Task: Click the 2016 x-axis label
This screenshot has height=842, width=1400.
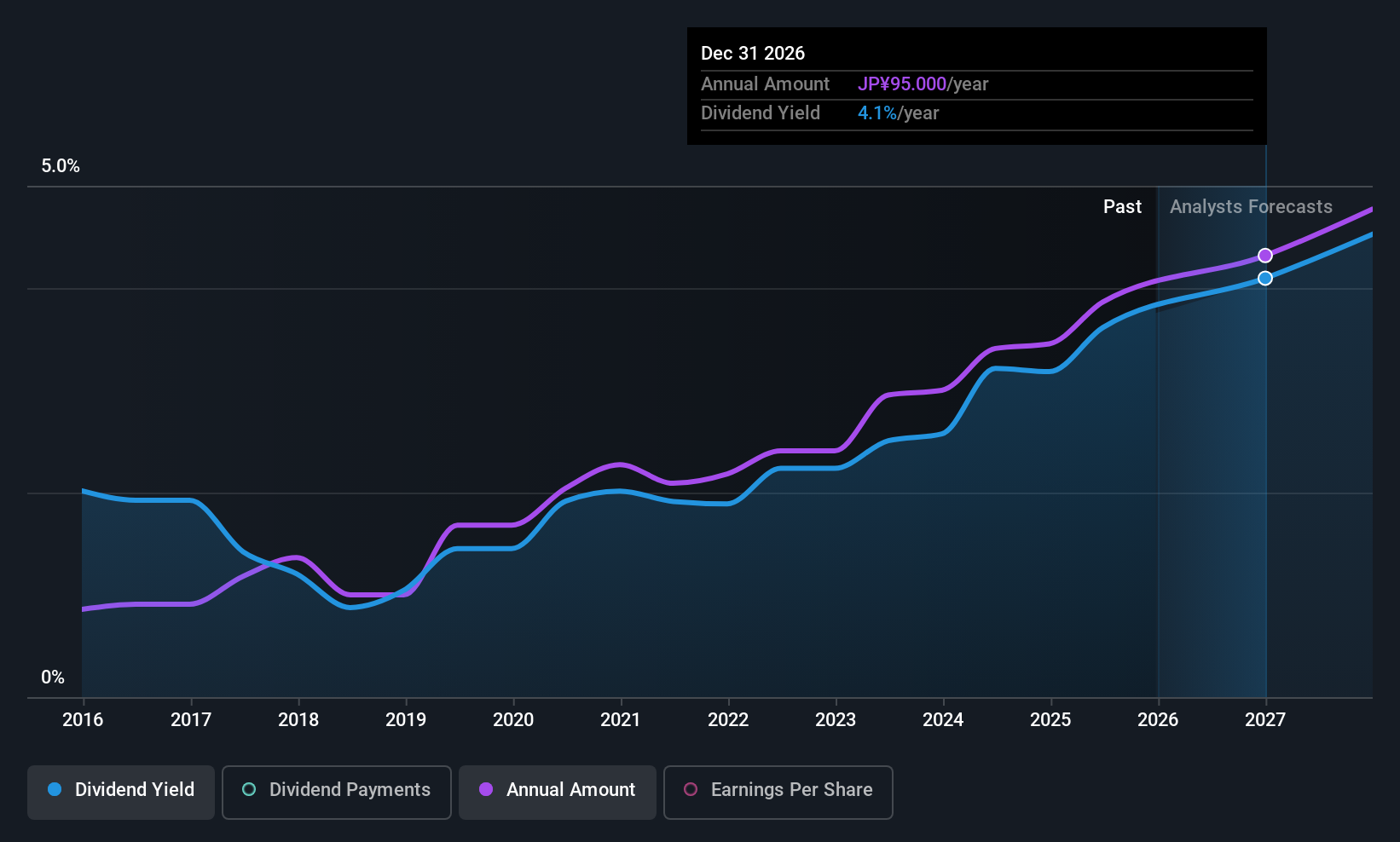Action: [x=83, y=720]
